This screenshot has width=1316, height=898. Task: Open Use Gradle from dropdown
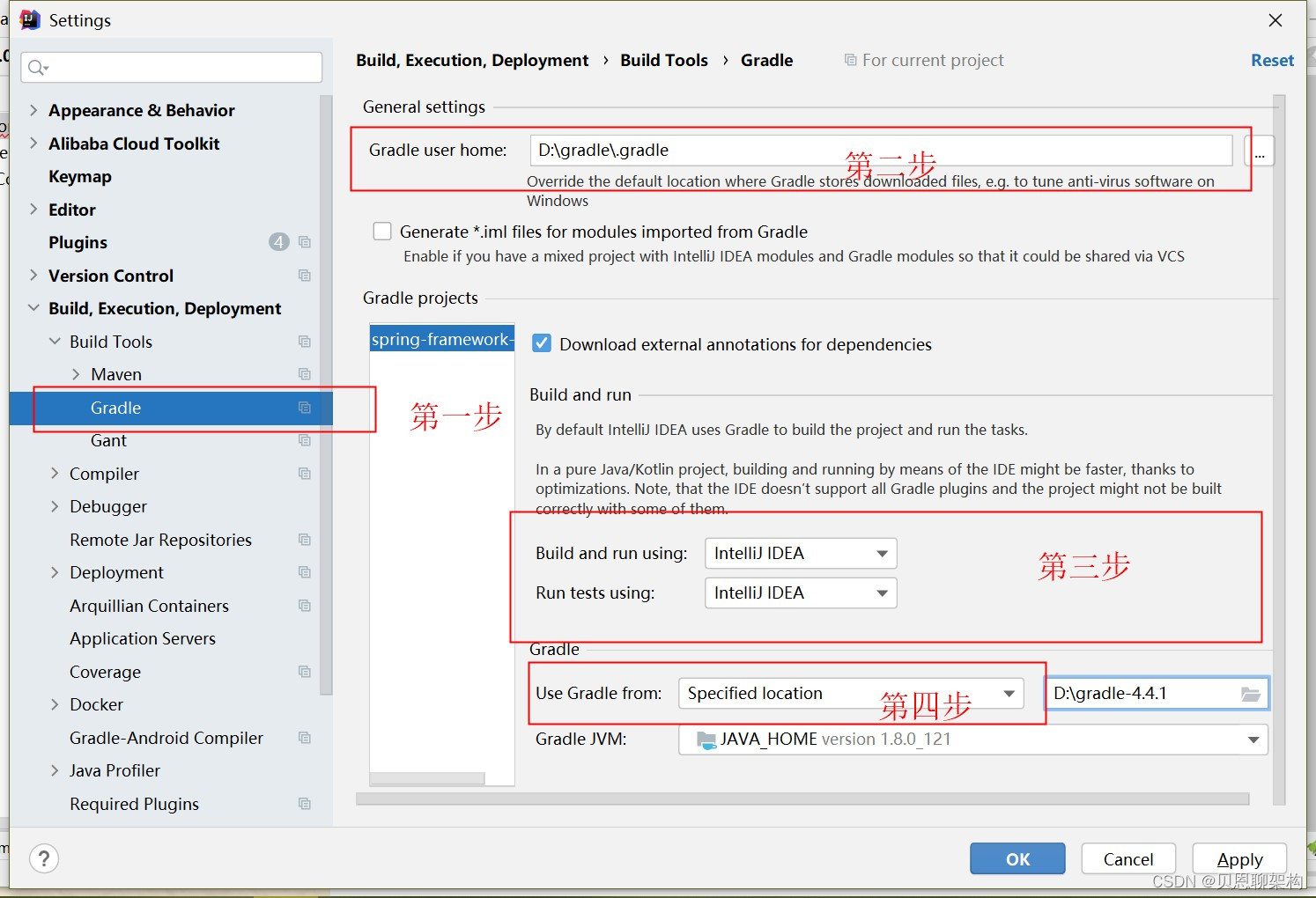pyautogui.click(x=851, y=694)
